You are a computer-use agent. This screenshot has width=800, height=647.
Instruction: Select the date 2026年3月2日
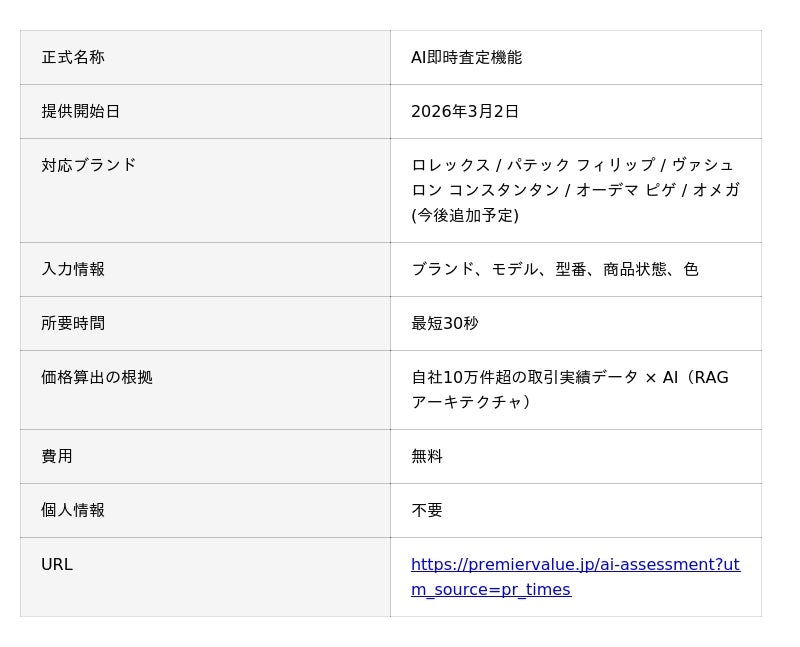click(x=465, y=112)
